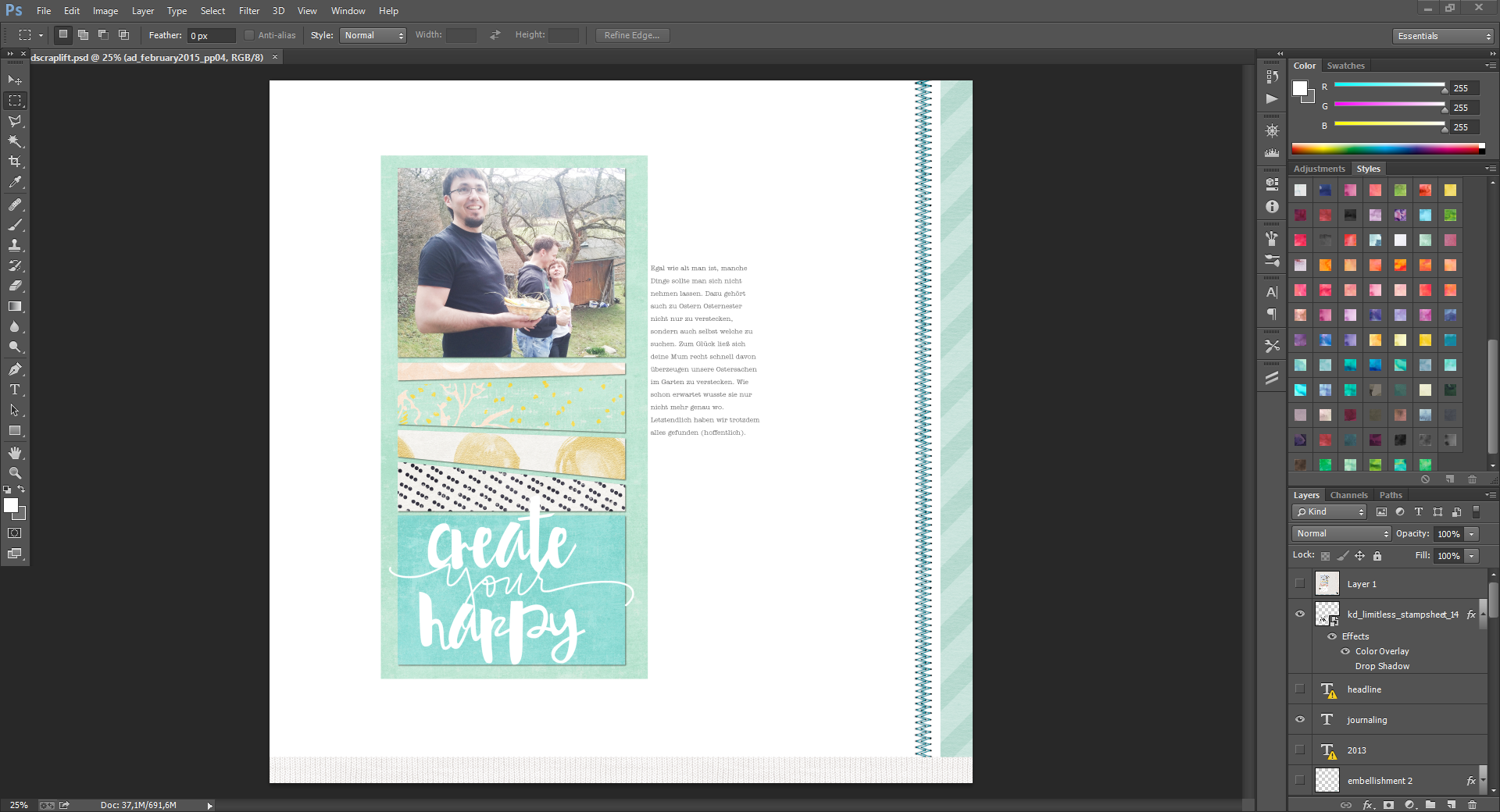Screen dimensions: 1500x812
Task: Select the Crop tool
Action: click(15, 162)
